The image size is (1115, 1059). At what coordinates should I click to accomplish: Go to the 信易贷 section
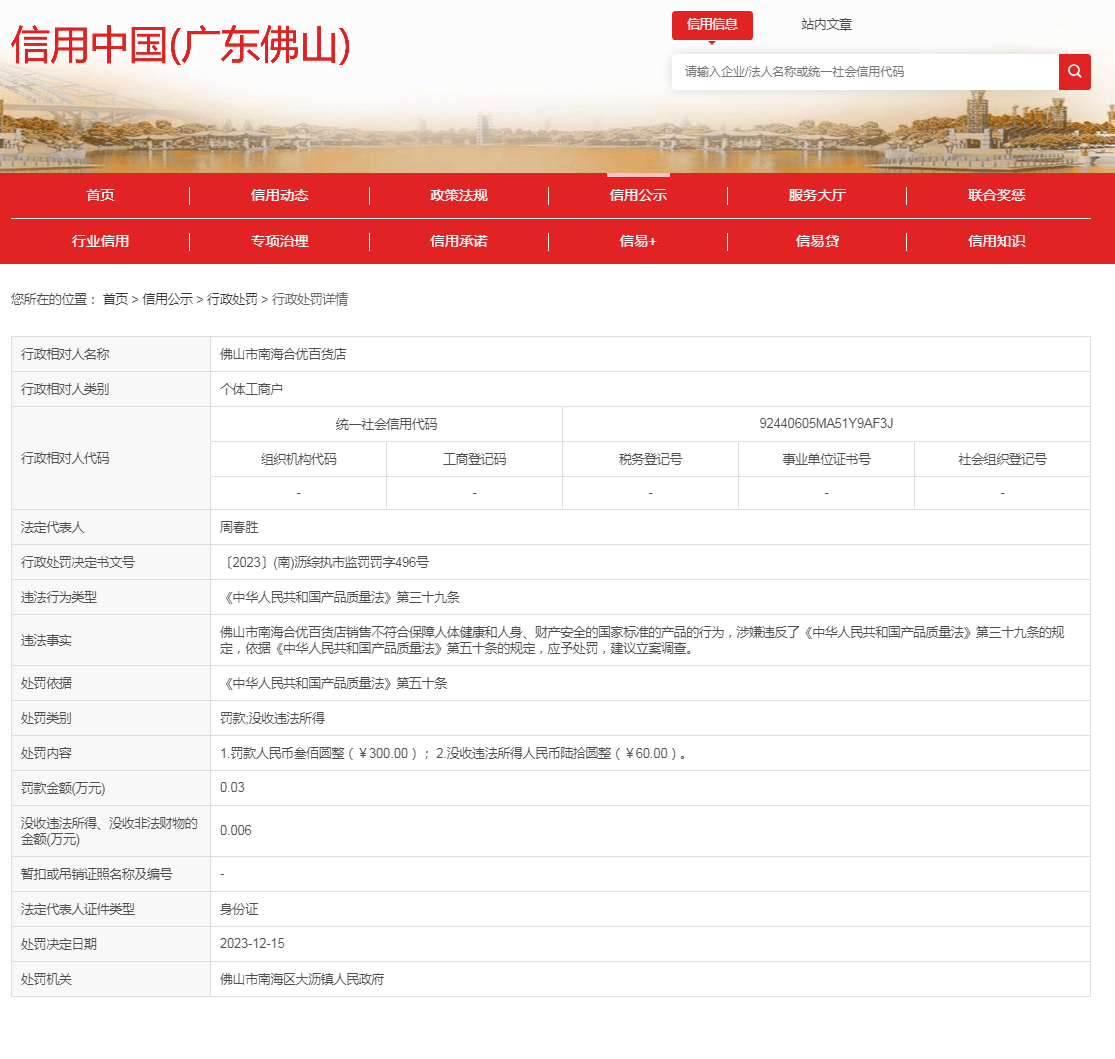point(817,241)
